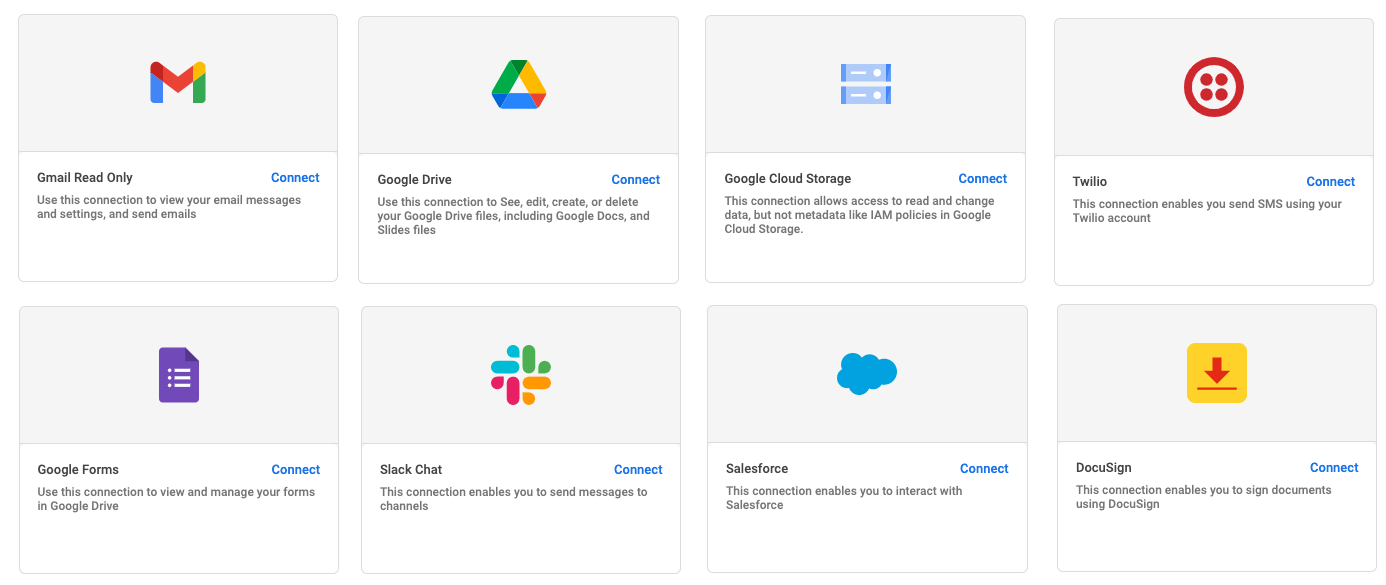Click the Salesforce cloud icon
This screenshot has width=1386, height=585.
[866, 372]
